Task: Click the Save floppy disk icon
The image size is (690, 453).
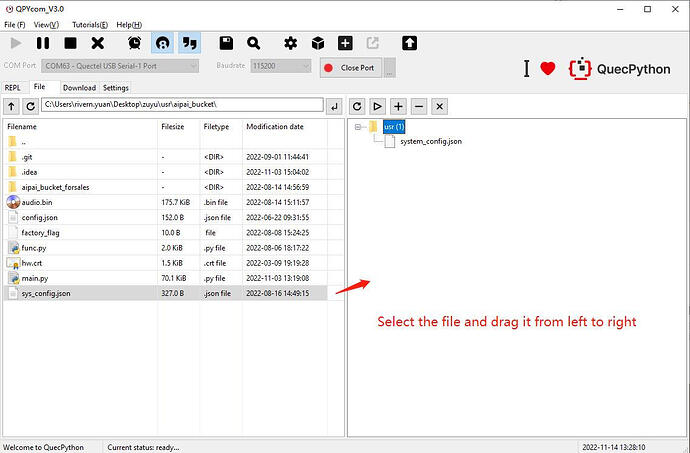Action: point(226,43)
